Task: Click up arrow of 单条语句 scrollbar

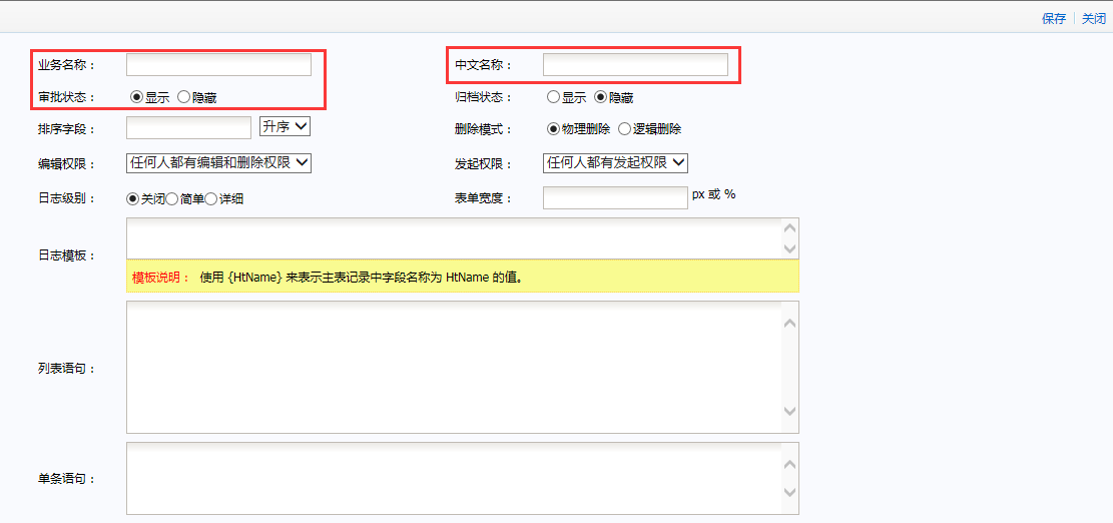Action: point(790,465)
